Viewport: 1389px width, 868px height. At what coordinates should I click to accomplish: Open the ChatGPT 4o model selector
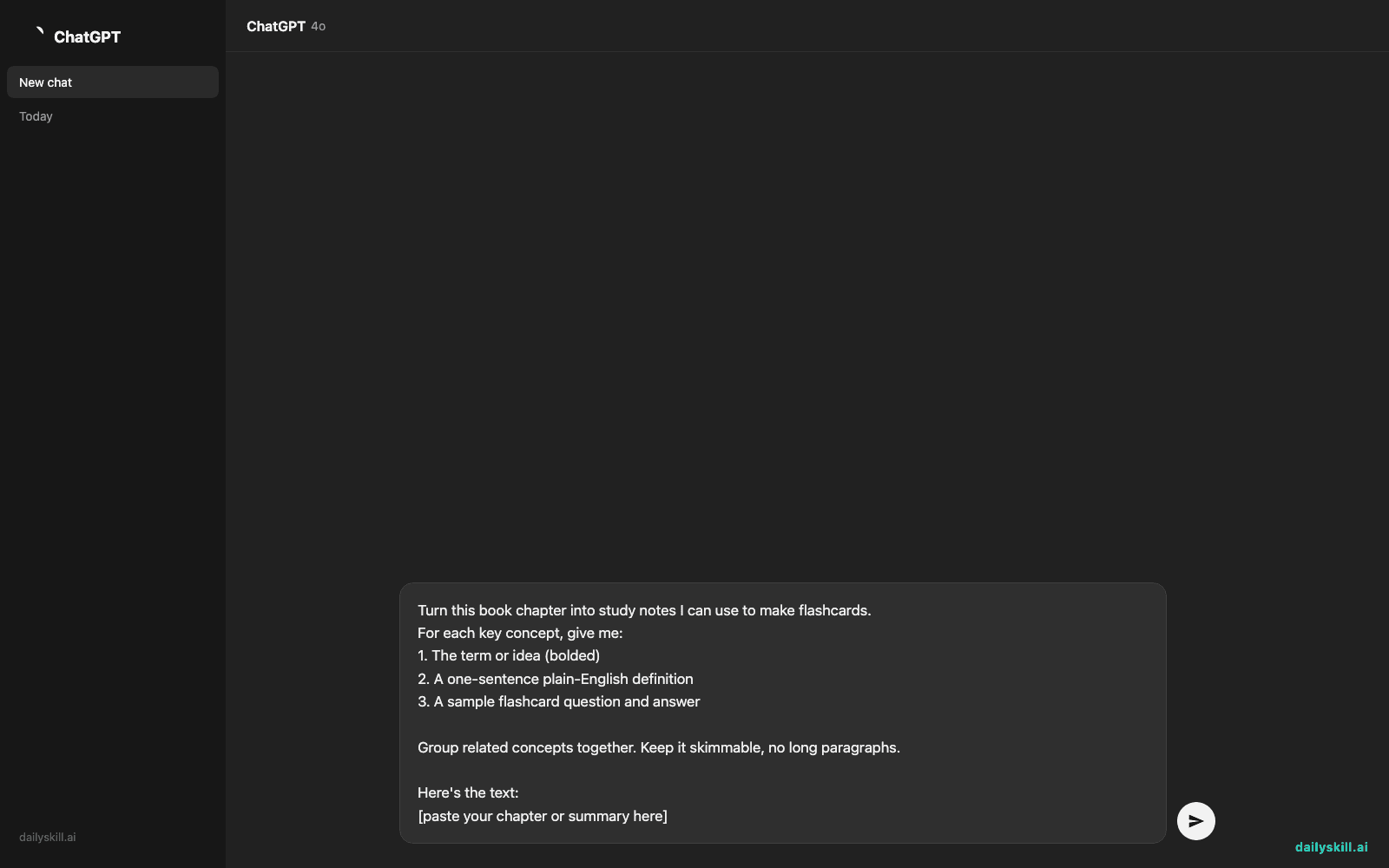[x=286, y=26]
